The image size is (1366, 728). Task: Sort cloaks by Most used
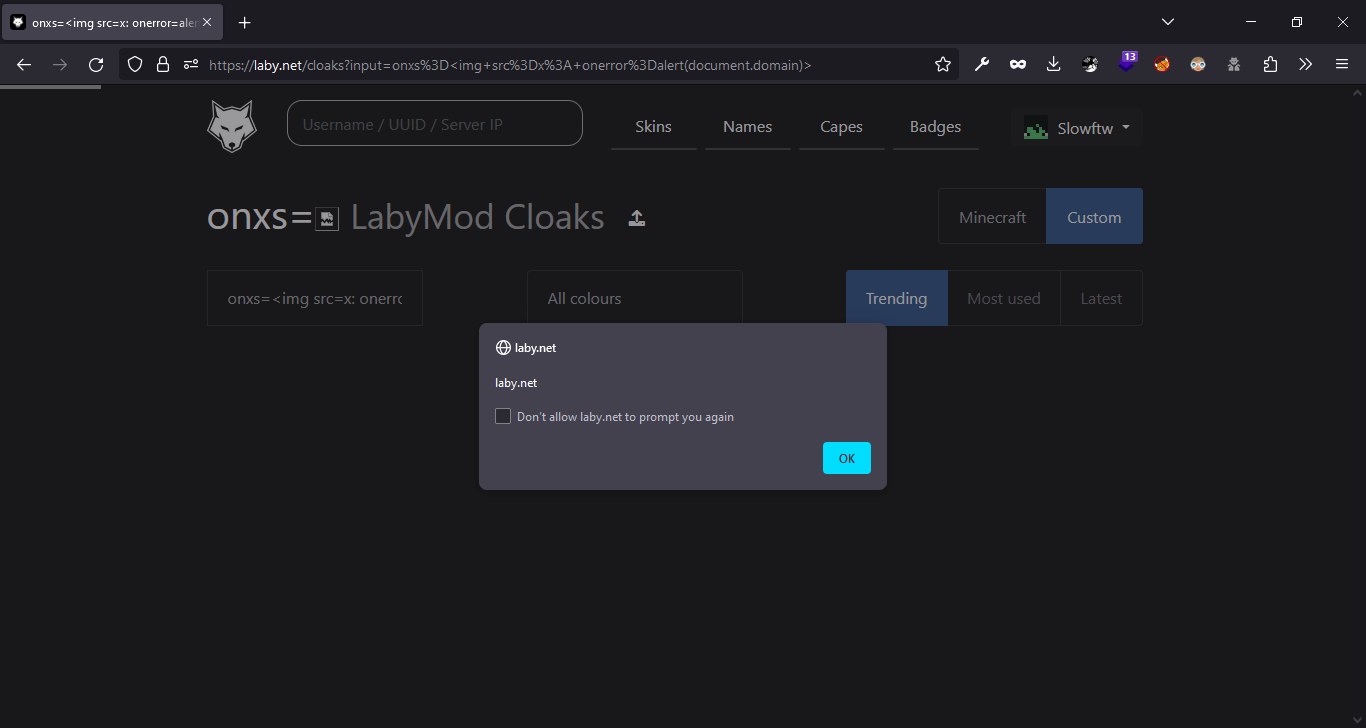[x=1004, y=298]
